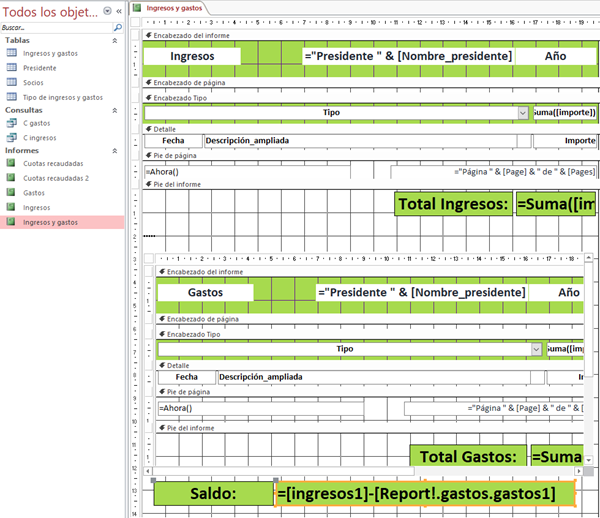Image resolution: width=600 pixels, height=518 pixels.
Task: Select the Presidente expression textbox in main header
Action: (x=408, y=56)
